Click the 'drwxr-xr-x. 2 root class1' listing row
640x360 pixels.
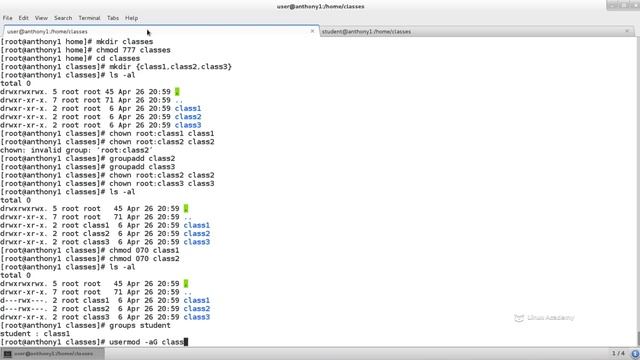(105, 225)
